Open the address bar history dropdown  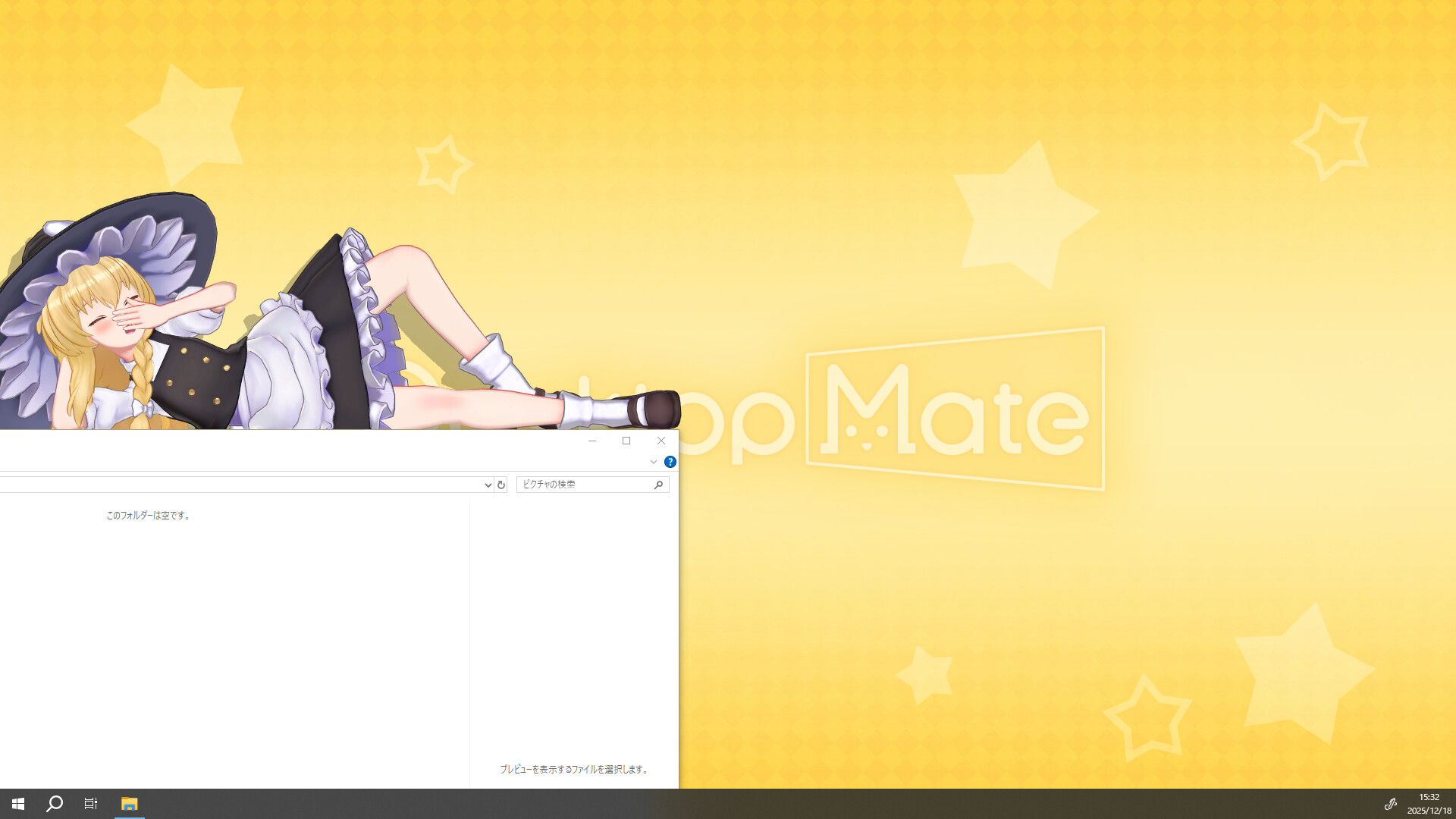click(x=488, y=485)
